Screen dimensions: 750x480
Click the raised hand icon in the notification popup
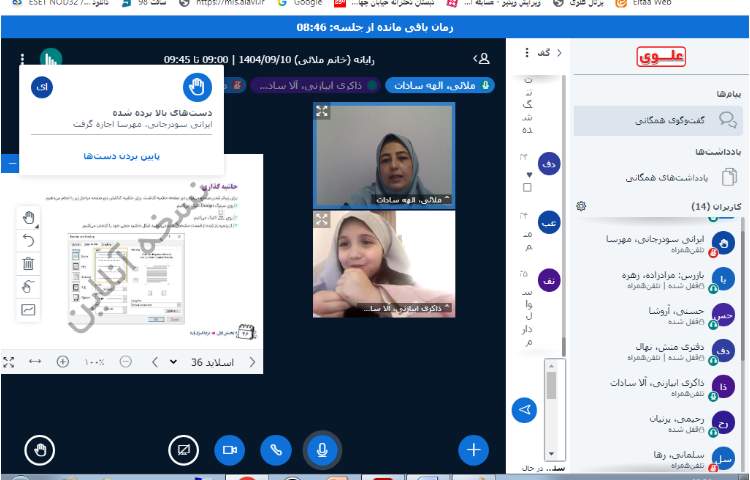coord(197,87)
